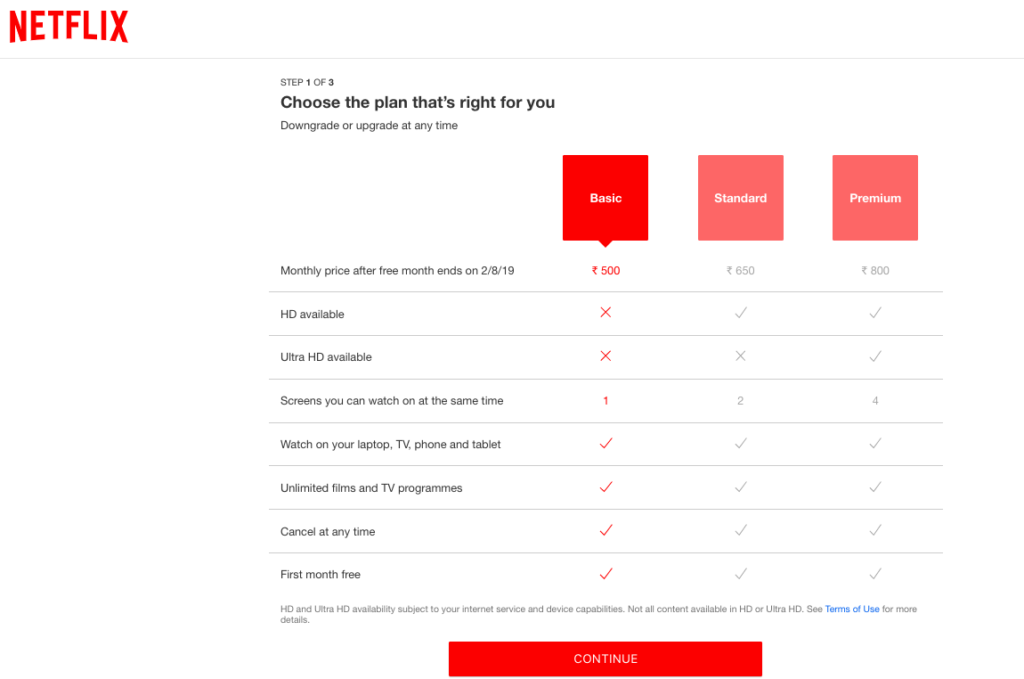This screenshot has width=1024, height=679.
Task: Click the checkmark for Premium Ultra HD
Action: 875,356
